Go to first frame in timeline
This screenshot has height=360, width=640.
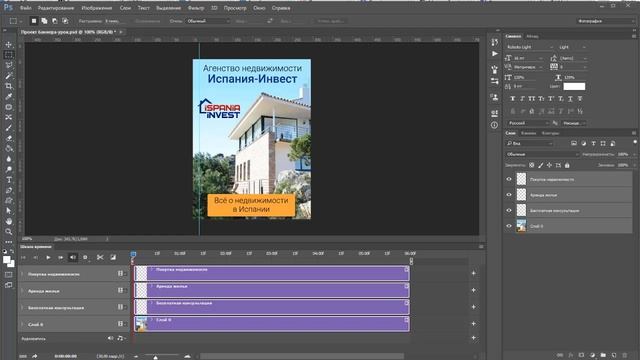pyautogui.click(x=23, y=257)
